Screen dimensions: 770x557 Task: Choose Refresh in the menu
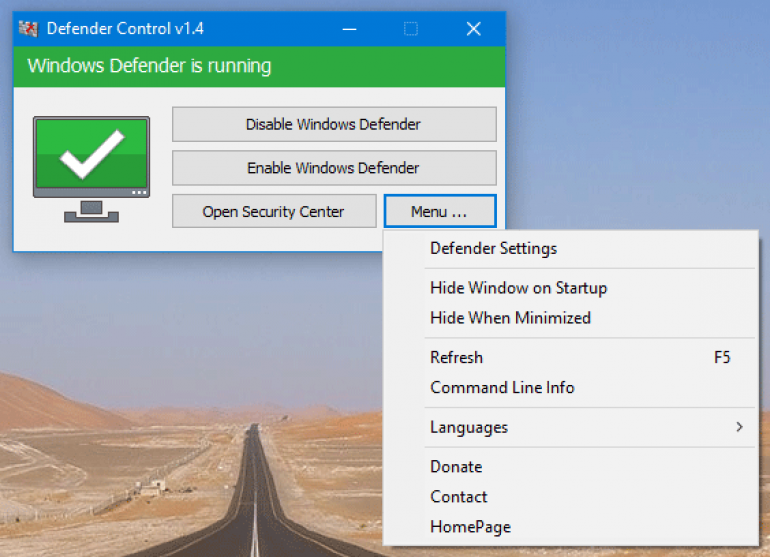[x=571, y=358]
